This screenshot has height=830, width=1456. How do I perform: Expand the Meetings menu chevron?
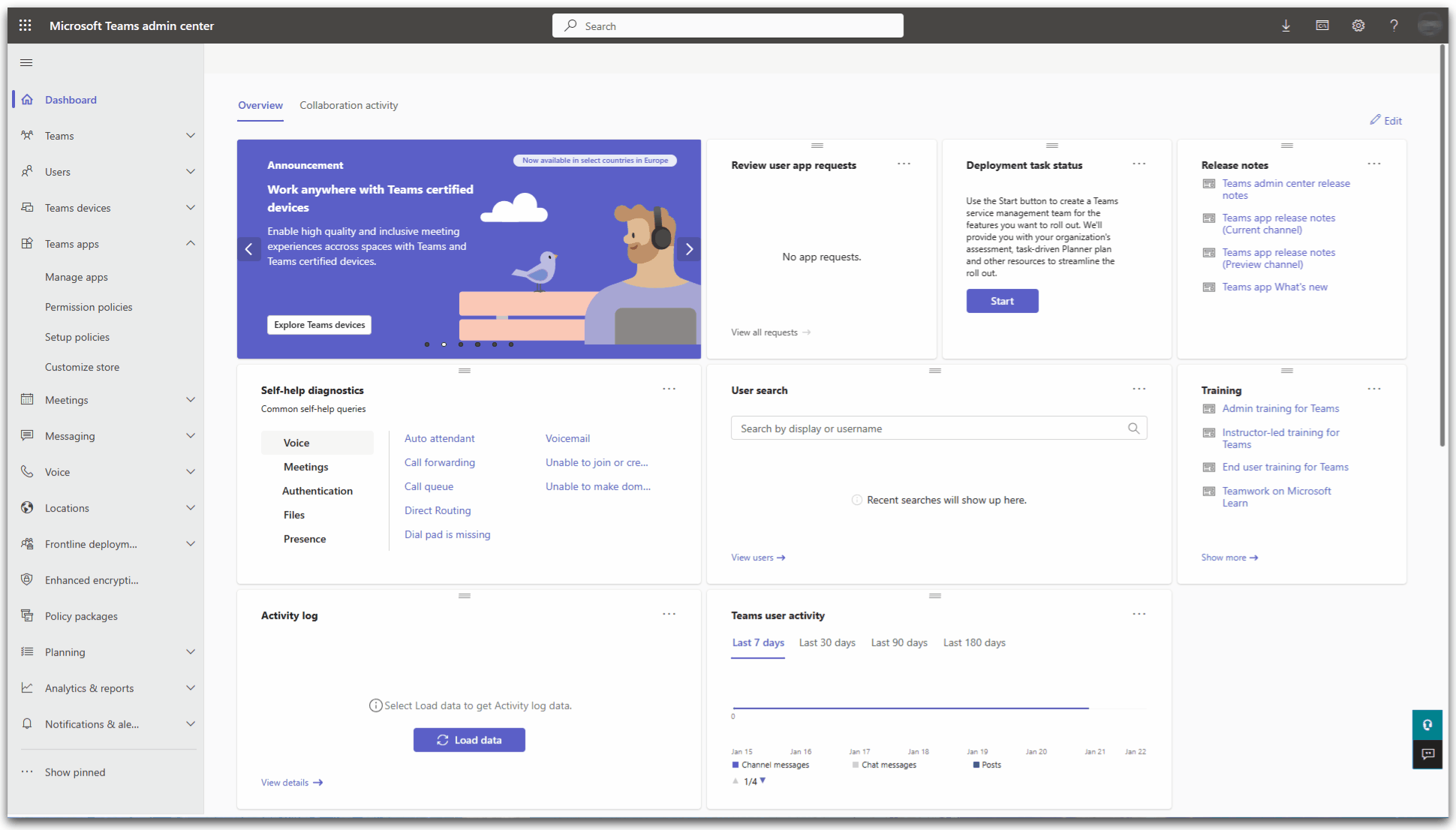pyautogui.click(x=191, y=400)
